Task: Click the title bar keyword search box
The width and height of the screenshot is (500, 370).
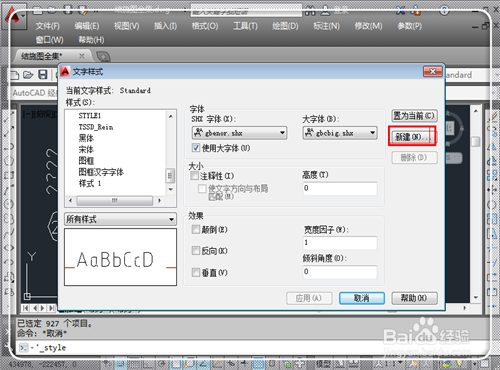Action: point(246,11)
